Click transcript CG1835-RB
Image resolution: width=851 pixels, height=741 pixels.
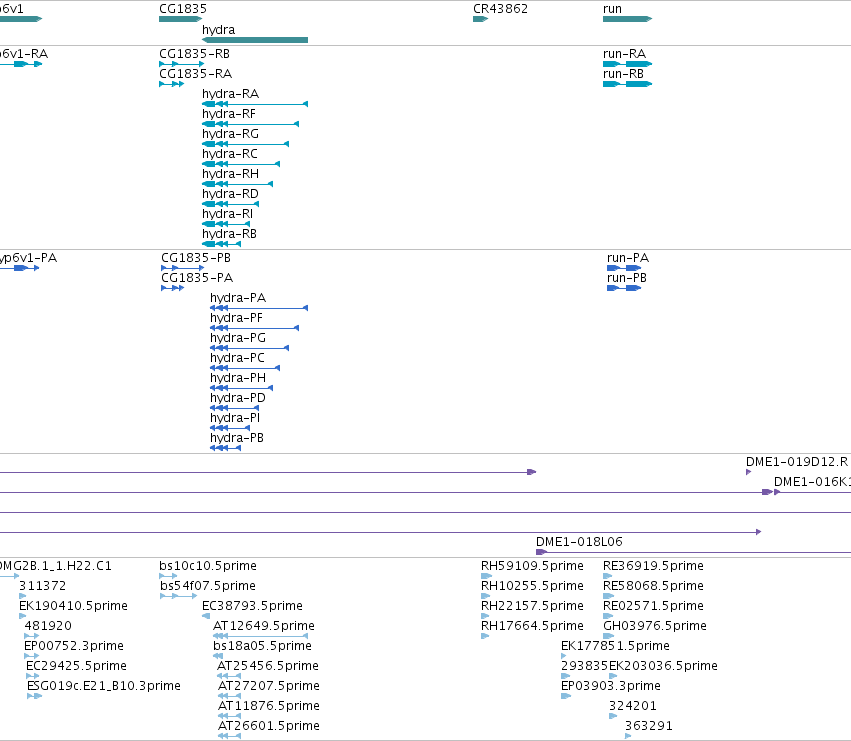(194, 54)
